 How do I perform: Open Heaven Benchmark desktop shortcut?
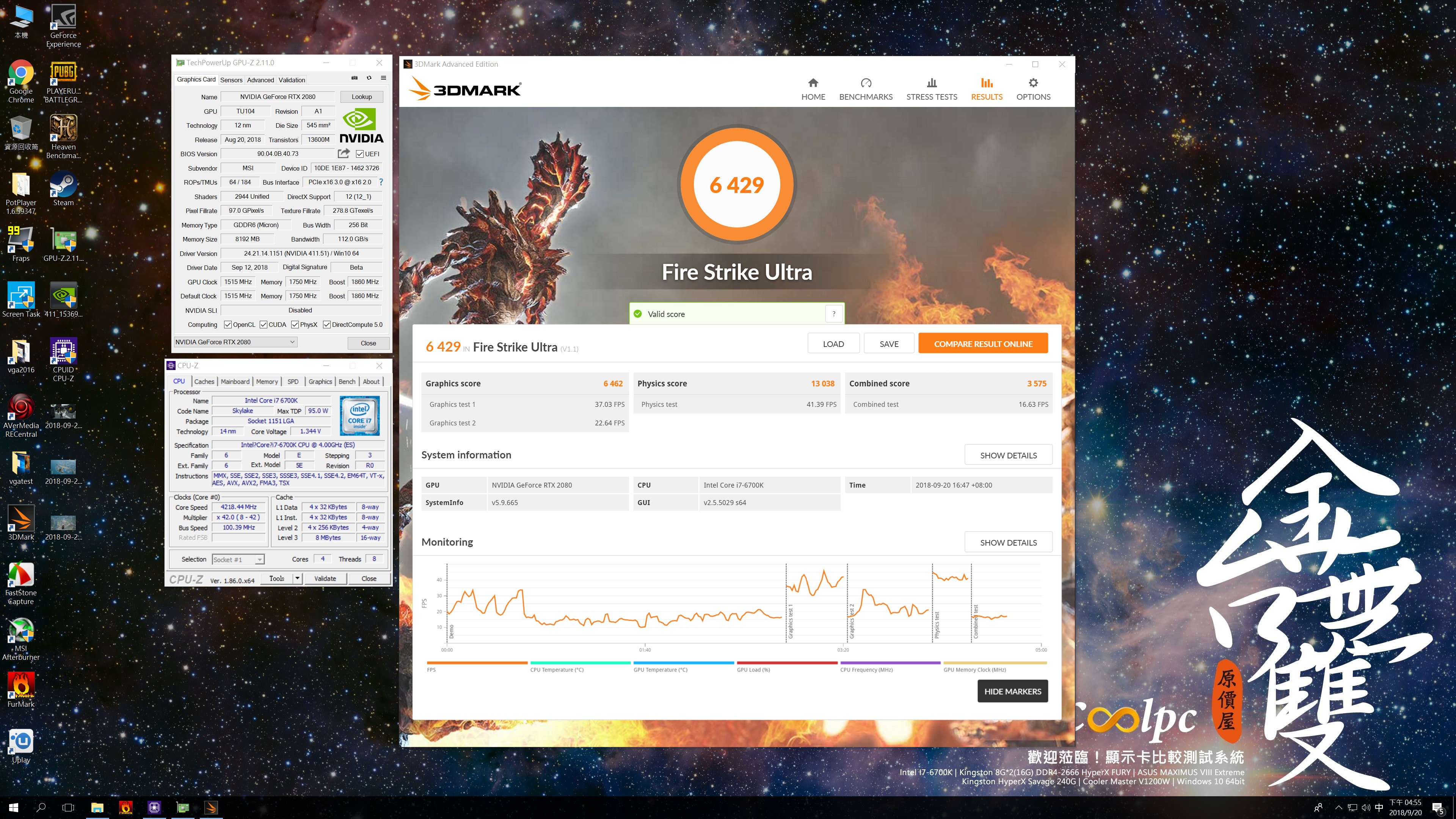click(x=63, y=137)
